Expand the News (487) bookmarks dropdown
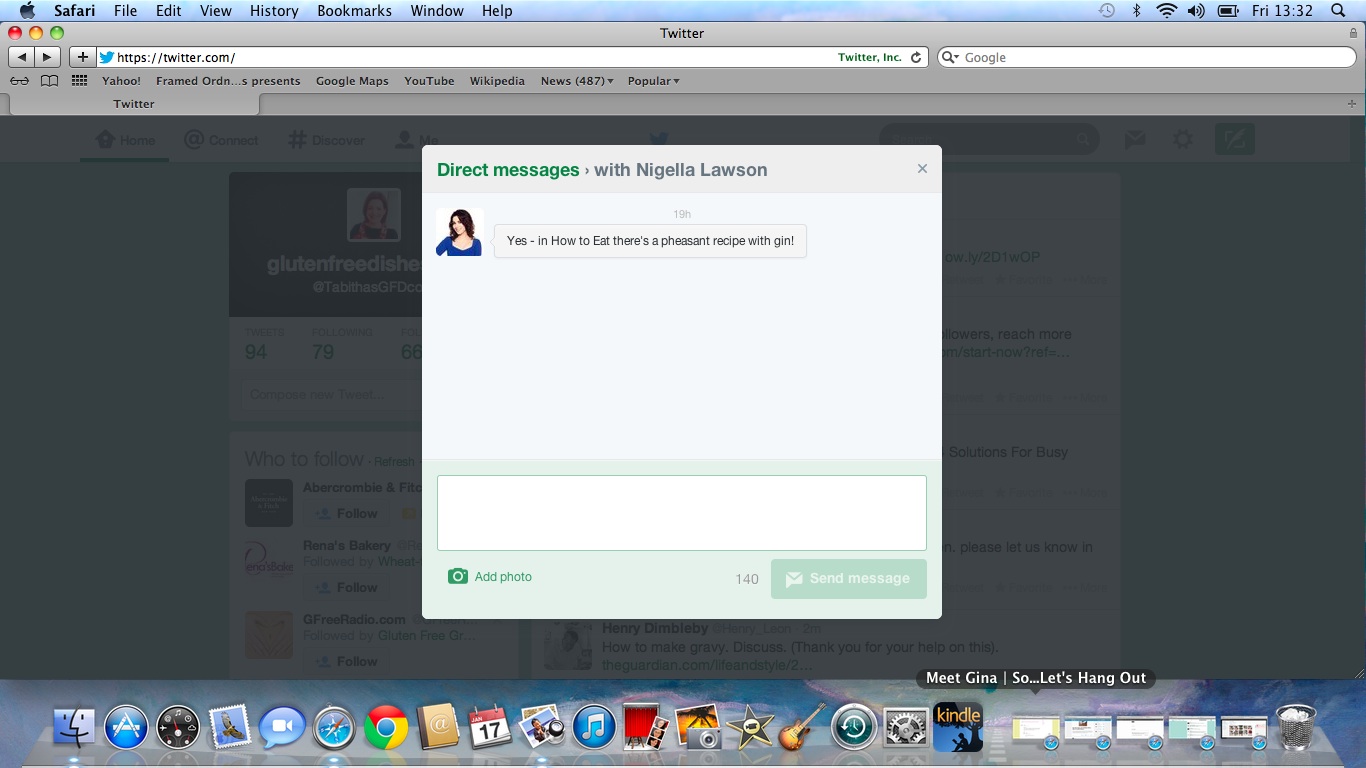Screen dimensions: 1366x768 click(x=576, y=81)
